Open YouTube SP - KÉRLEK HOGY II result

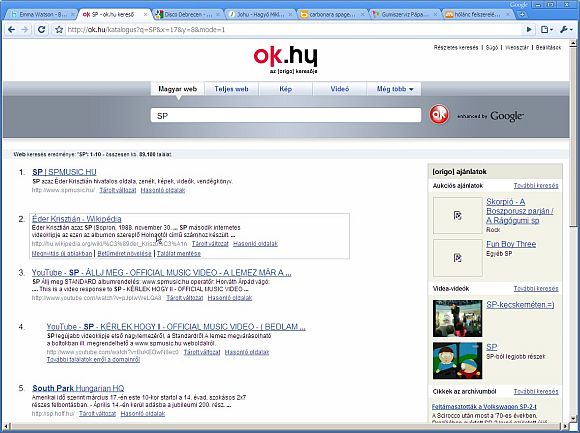pos(176,327)
